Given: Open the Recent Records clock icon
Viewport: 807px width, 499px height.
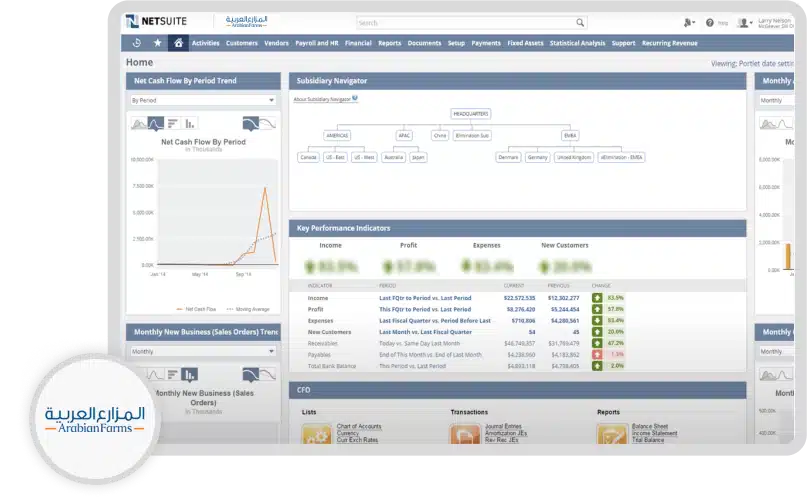Looking at the screenshot, I should [137, 43].
